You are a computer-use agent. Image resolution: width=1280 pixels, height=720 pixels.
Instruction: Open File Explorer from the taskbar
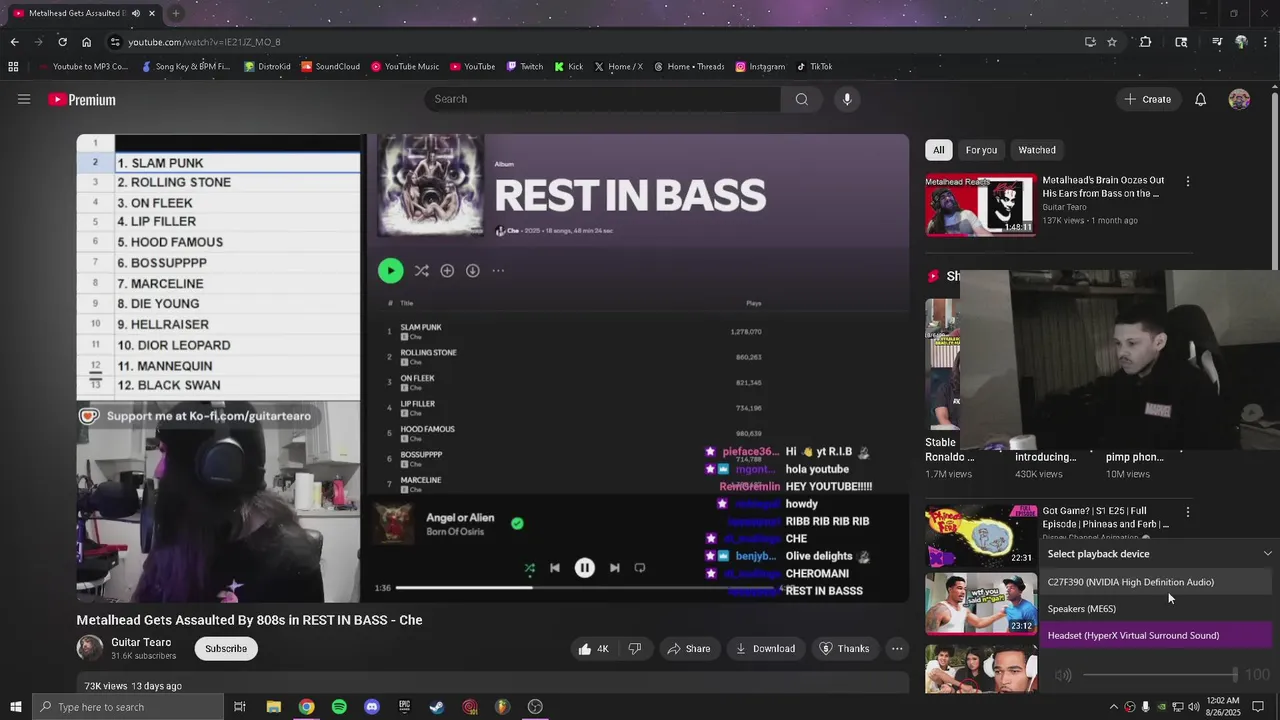pos(273,707)
